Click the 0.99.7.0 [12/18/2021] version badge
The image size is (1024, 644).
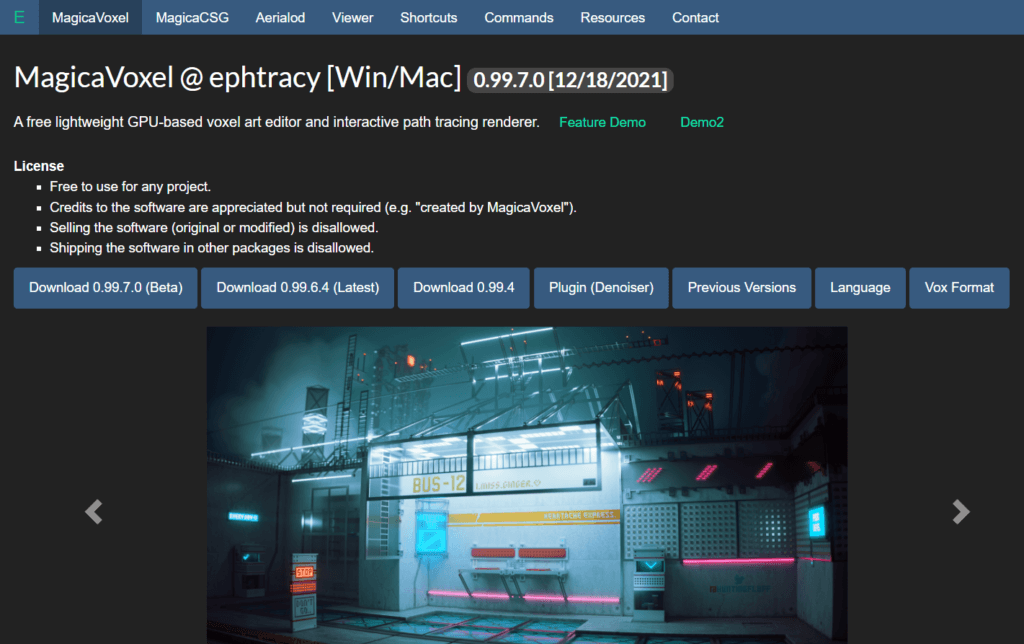[570, 80]
